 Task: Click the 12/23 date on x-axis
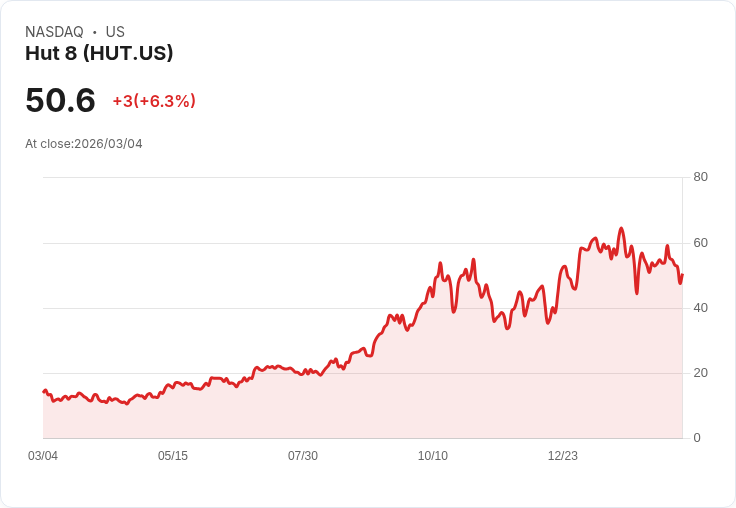tap(563, 455)
